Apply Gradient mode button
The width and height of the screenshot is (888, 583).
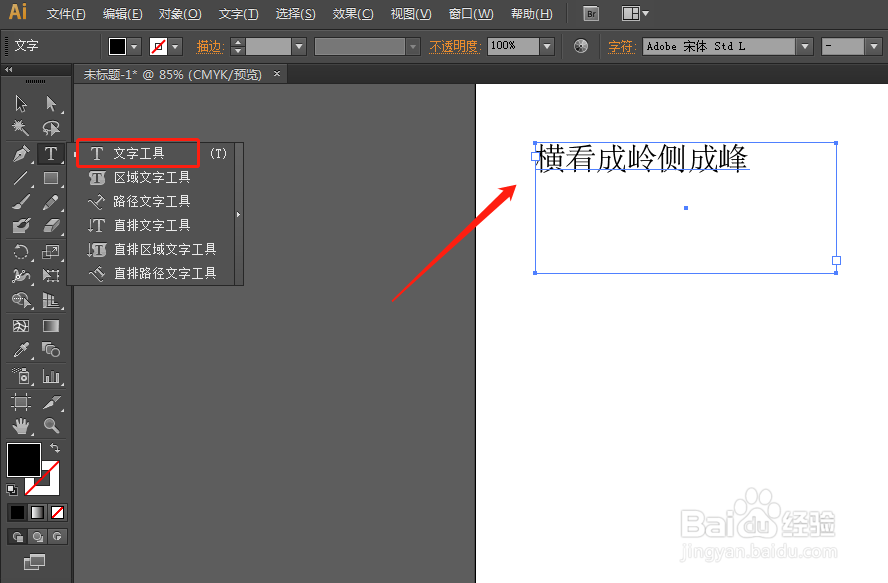(37, 513)
